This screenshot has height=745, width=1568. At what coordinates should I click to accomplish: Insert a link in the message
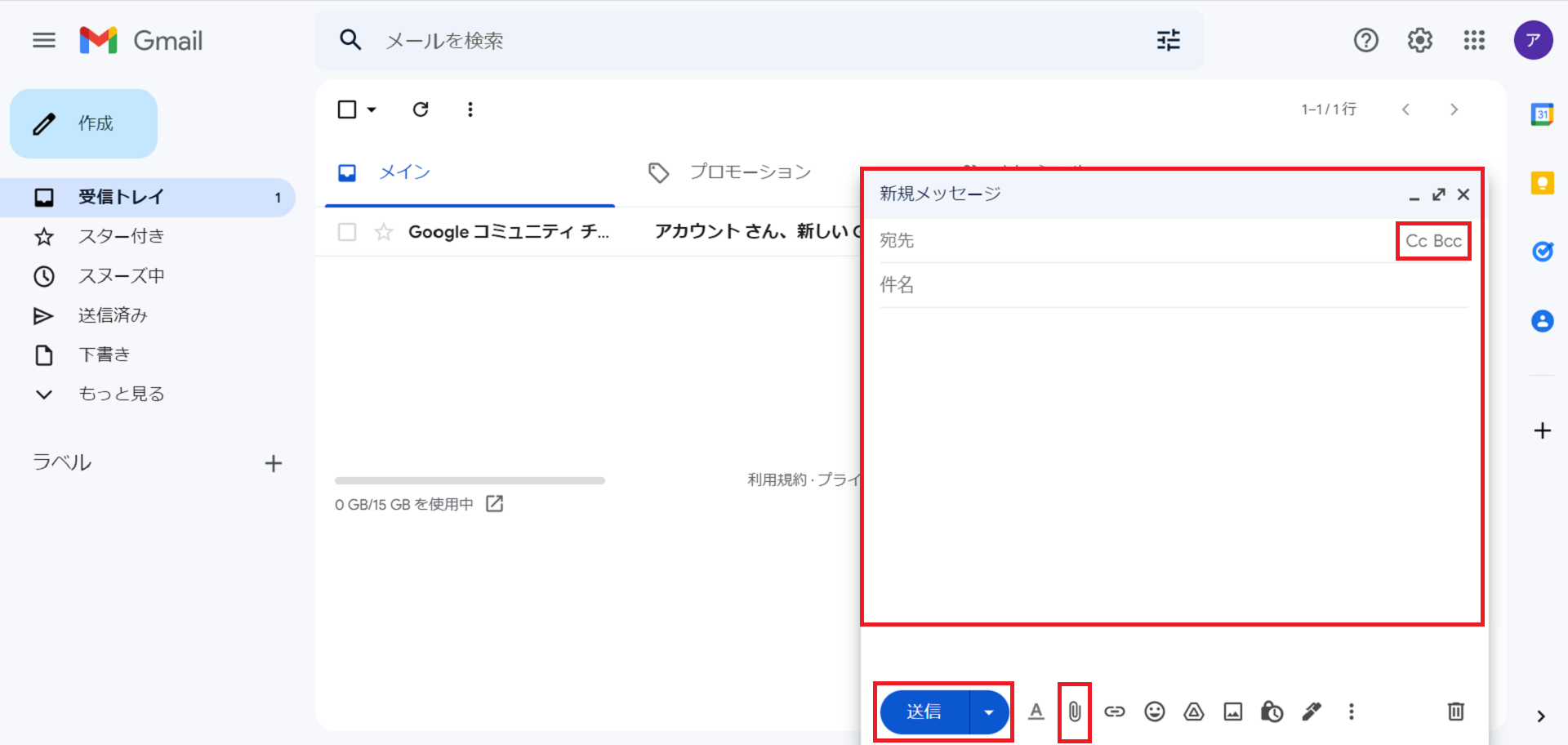coord(1115,712)
